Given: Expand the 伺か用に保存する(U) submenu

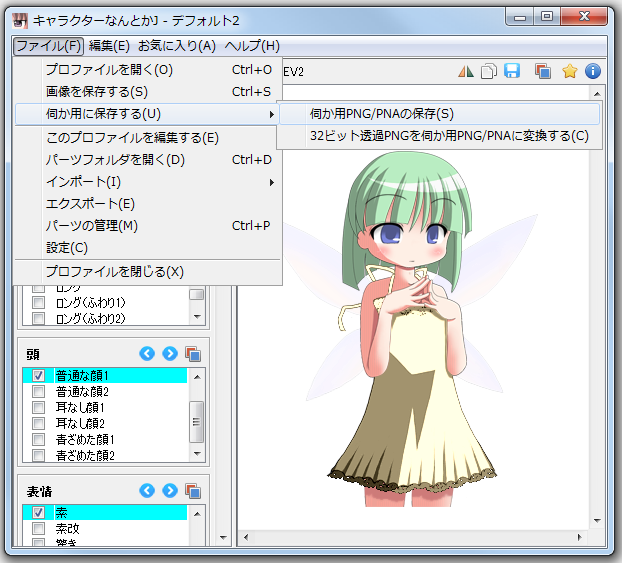Looking at the screenshot, I should coord(147,114).
